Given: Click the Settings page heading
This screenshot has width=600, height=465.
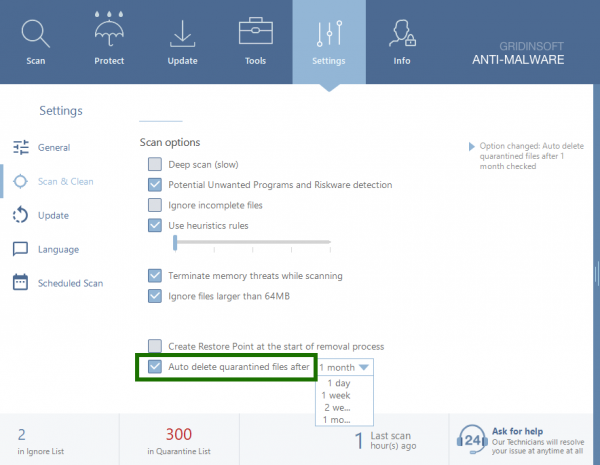Looking at the screenshot, I should coord(61,111).
